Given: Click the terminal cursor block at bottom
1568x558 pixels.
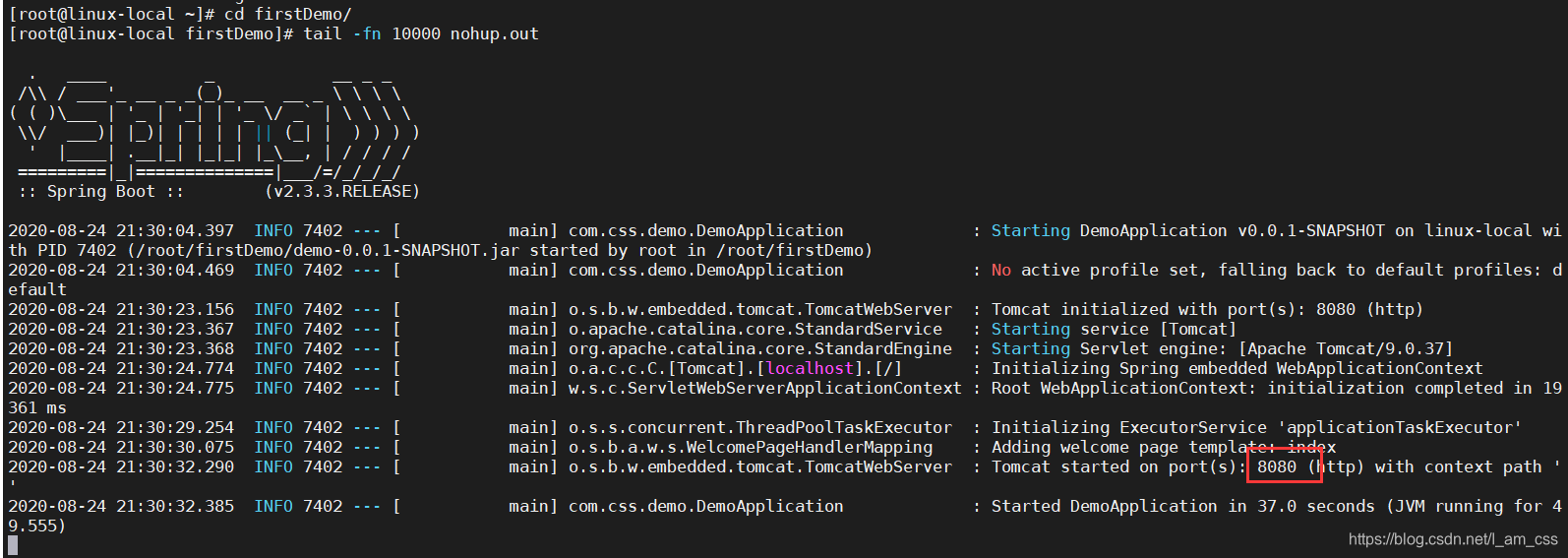Looking at the screenshot, I should [13, 545].
